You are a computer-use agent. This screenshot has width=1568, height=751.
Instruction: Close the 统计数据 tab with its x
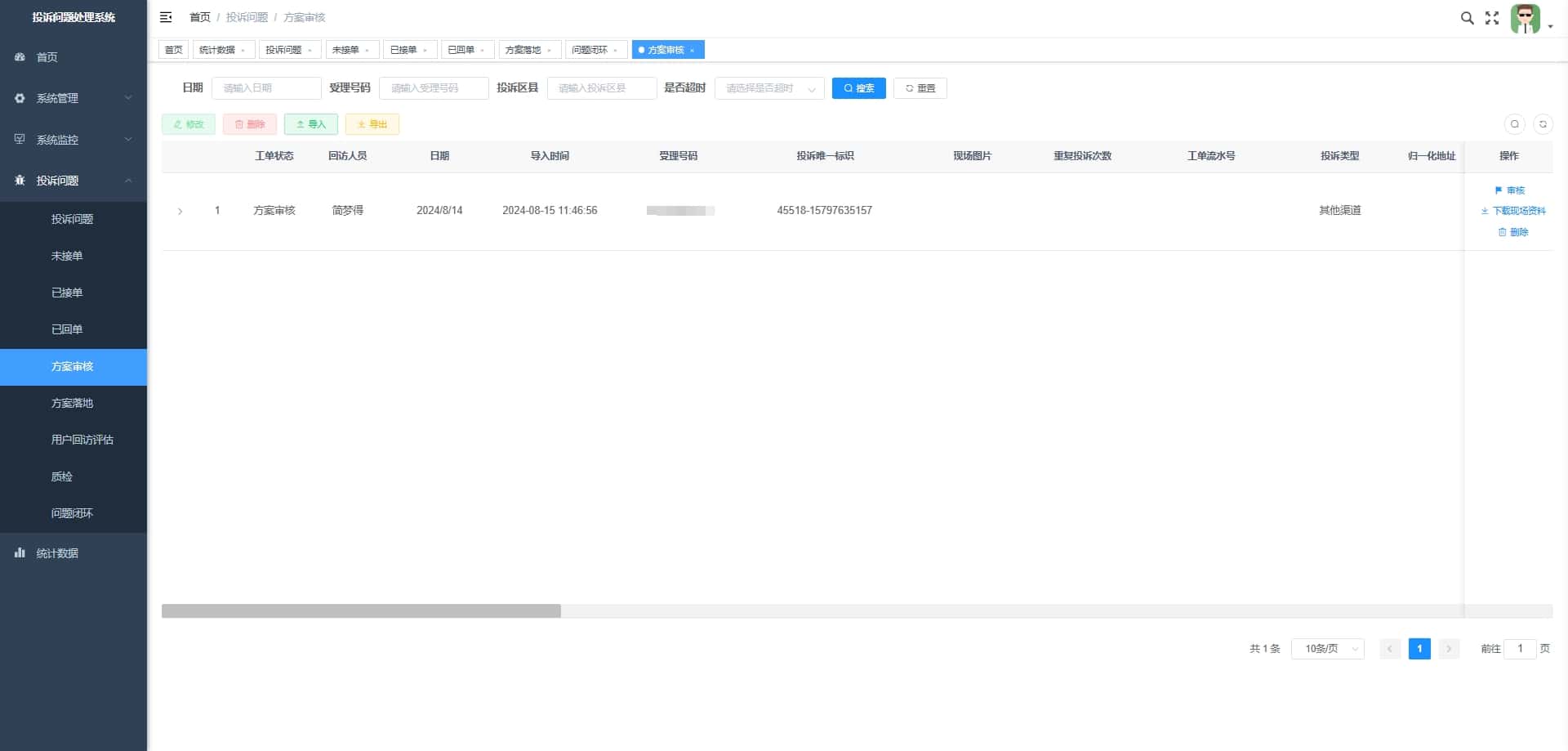(243, 51)
